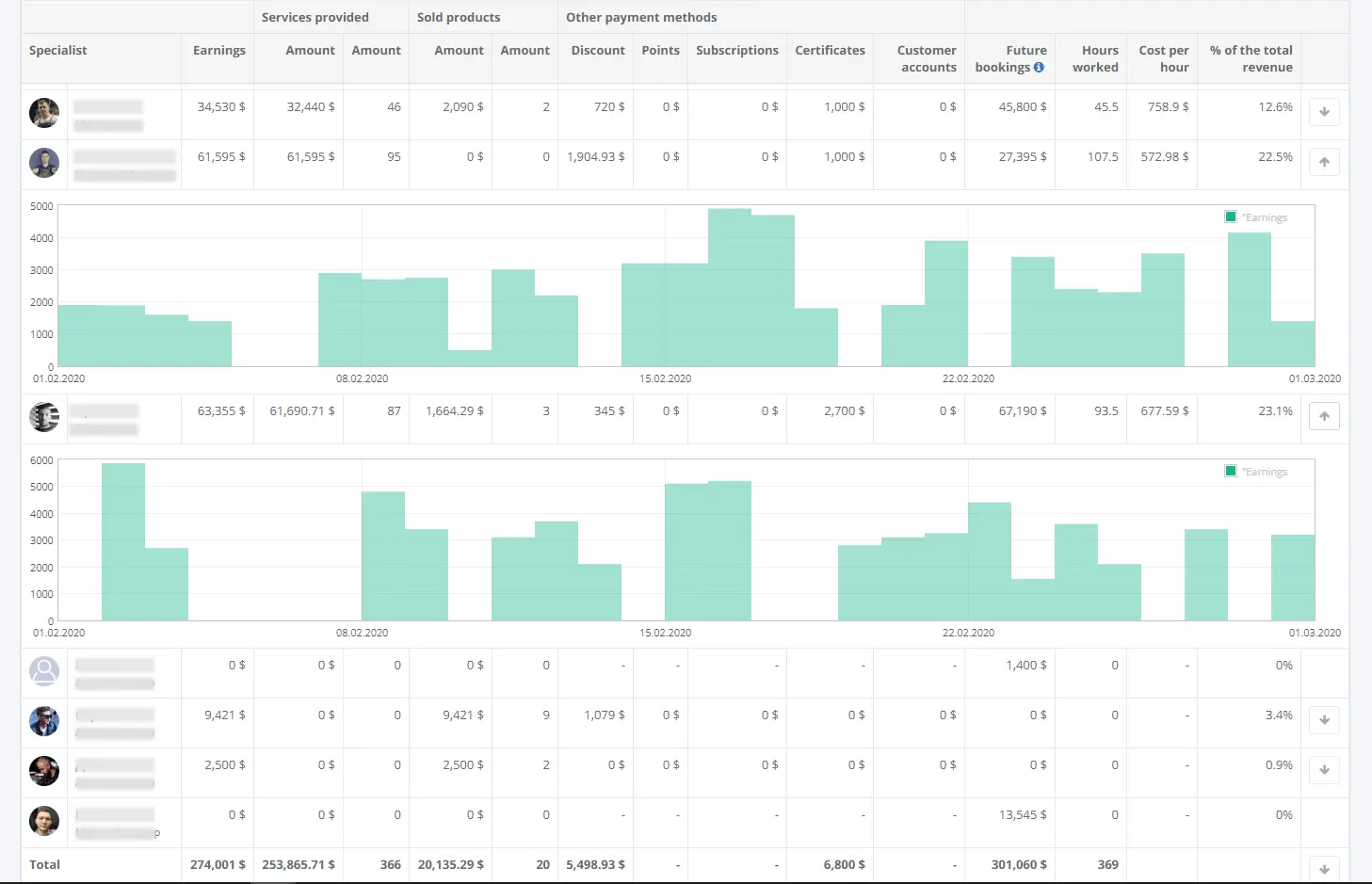Collapse the chart for the 22.5% revenue row
This screenshot has height=884, width=1372.
(x=1324, y=162)
